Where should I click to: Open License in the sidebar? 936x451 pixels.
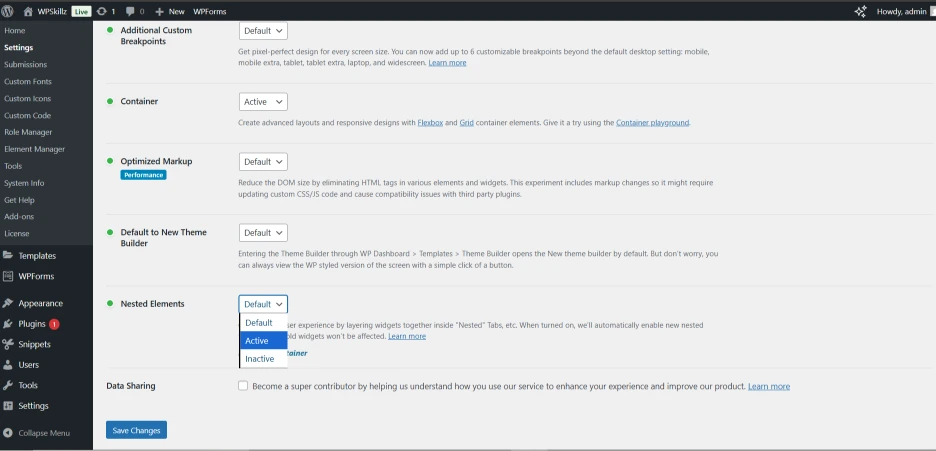pyautogui.click(x=17, y=233)
